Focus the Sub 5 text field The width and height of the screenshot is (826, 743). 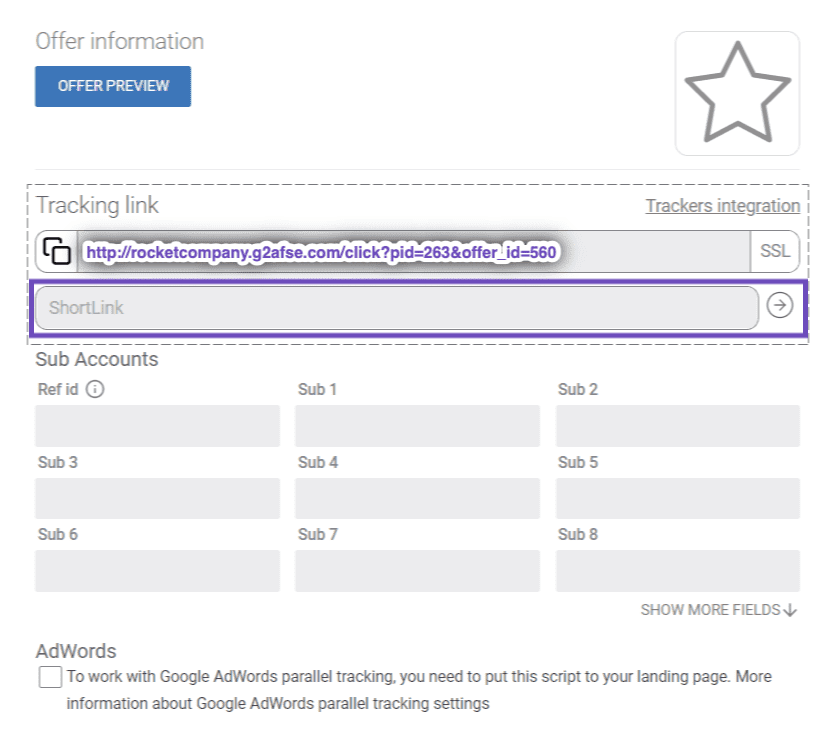pyautogui.click(x=677, y=498)
